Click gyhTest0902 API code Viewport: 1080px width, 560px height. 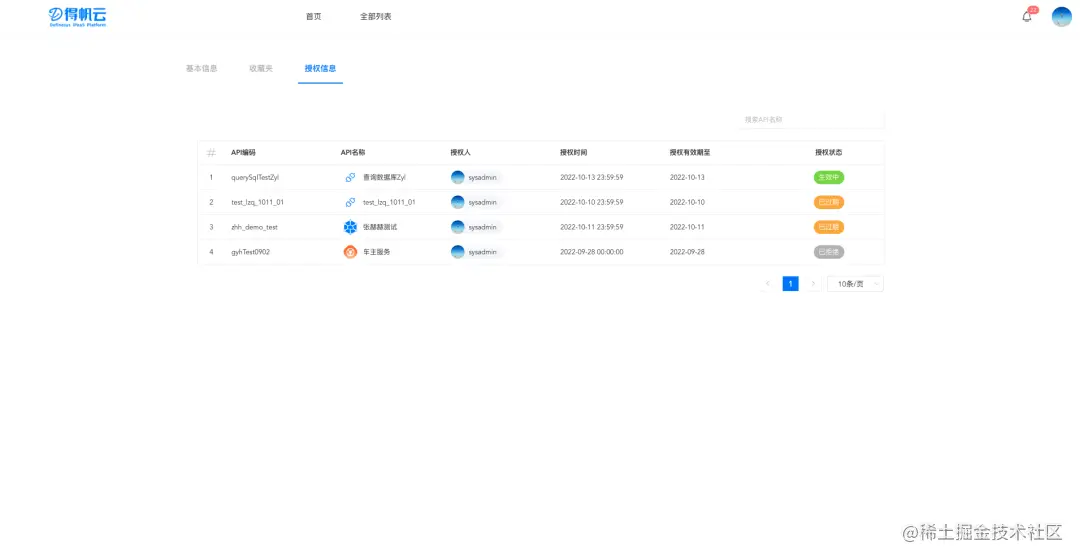[x=250, y=251]
